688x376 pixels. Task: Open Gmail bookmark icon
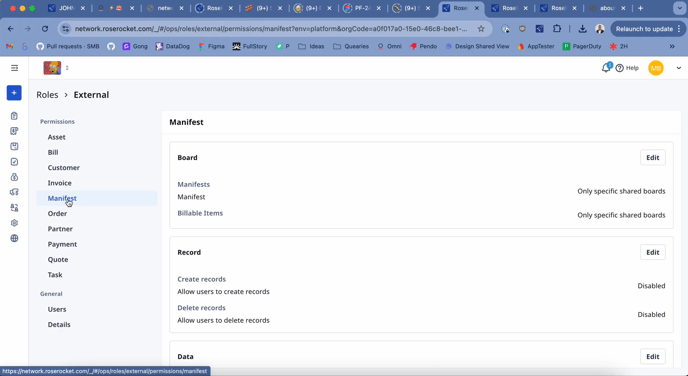pos(10,47)
